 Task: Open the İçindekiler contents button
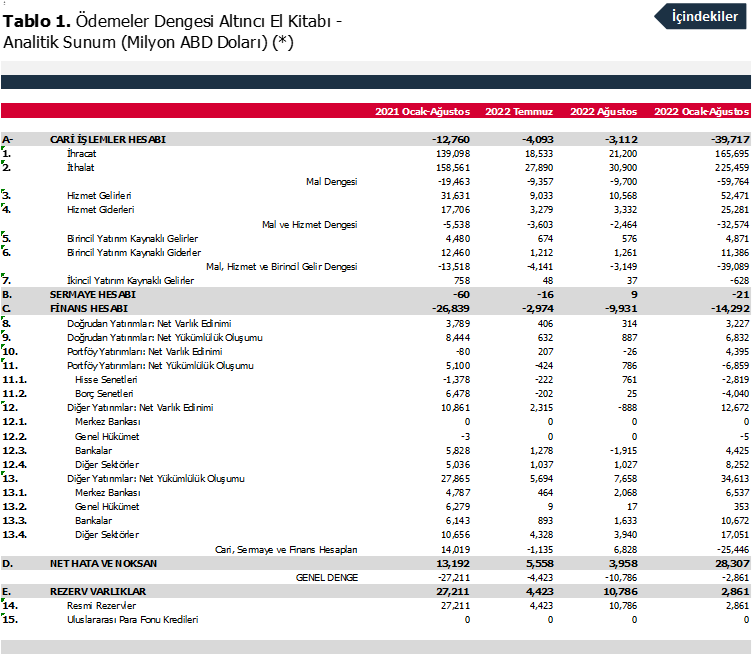click(x=701, y=16)
